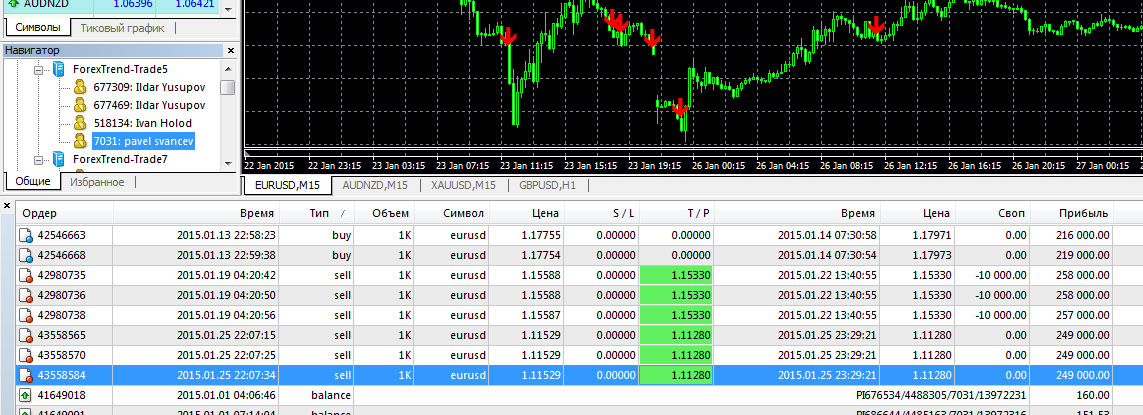Collapse the ForexTrend-Trade5 tree node
Image resolution: width=1143 pixels, height=415 pixels.
[40, 69]
